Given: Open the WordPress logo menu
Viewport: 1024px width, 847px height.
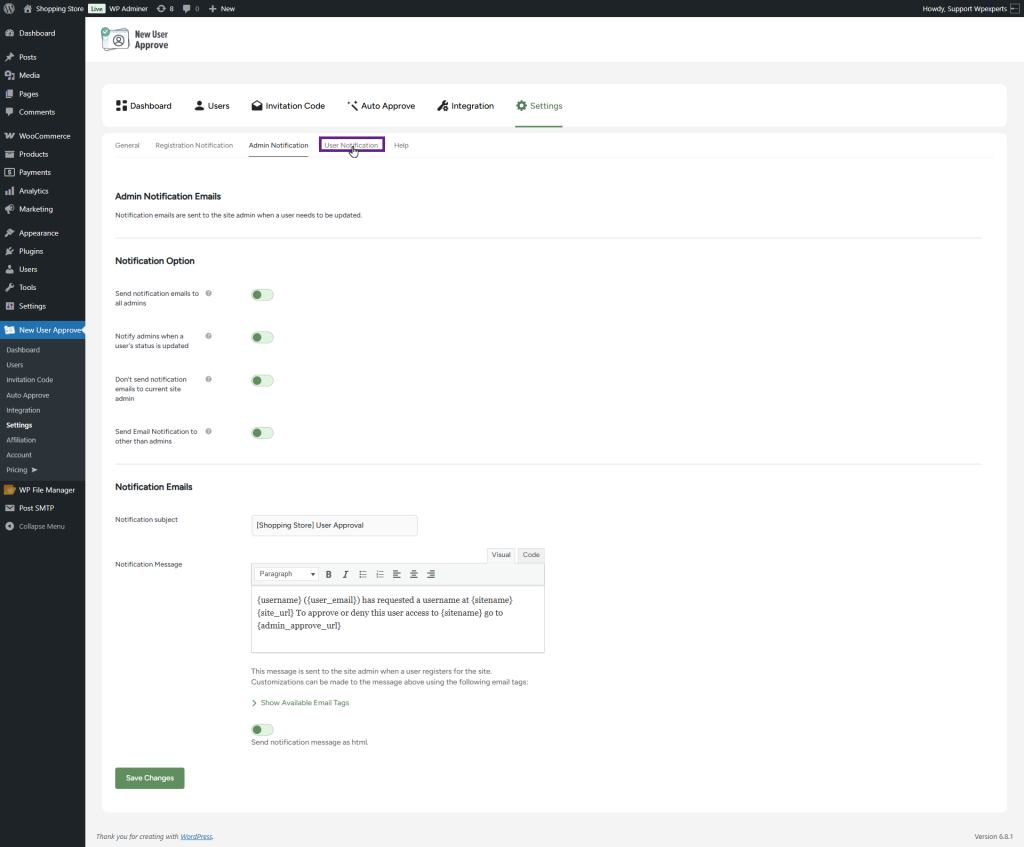Looking at the screenshot, I should (x=9, y=8).
